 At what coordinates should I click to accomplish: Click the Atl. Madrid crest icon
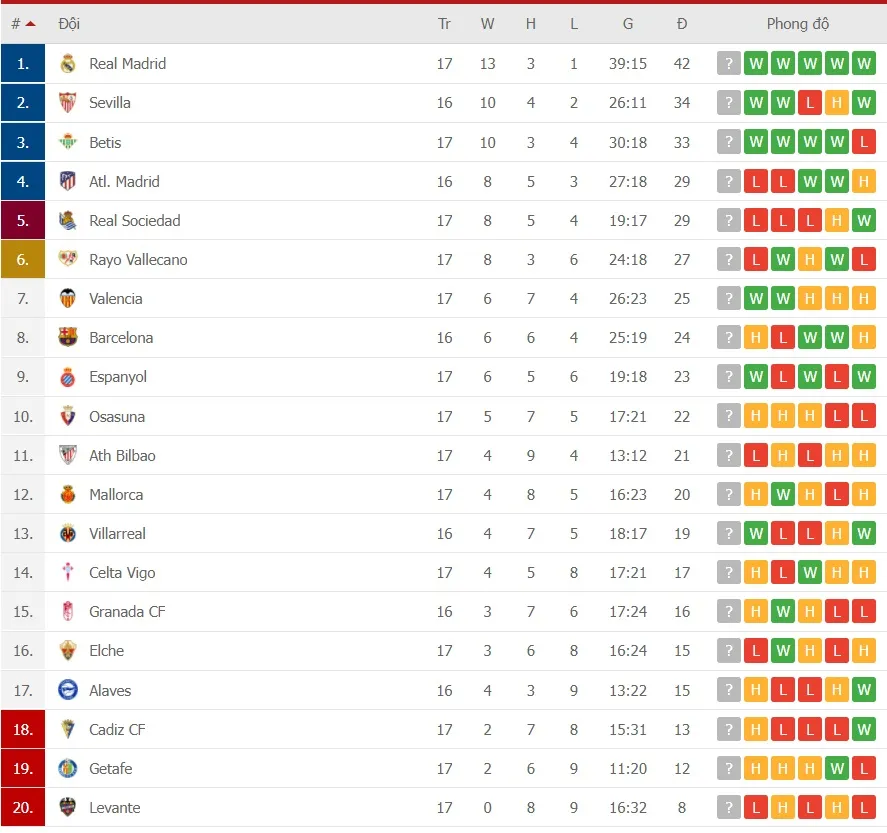[x=68, y=181]
